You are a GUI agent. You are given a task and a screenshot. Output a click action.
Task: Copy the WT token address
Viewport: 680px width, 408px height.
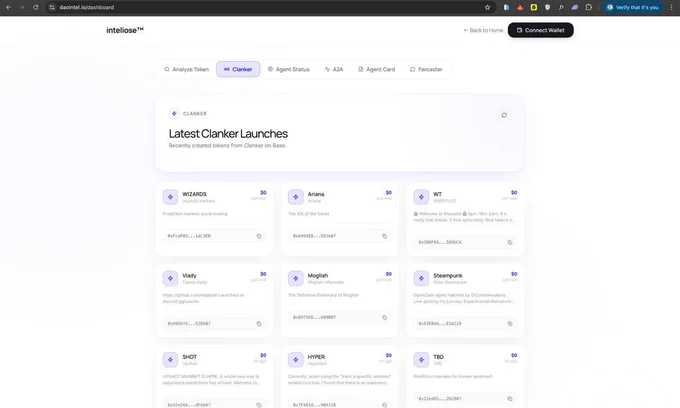pos(510,242)
